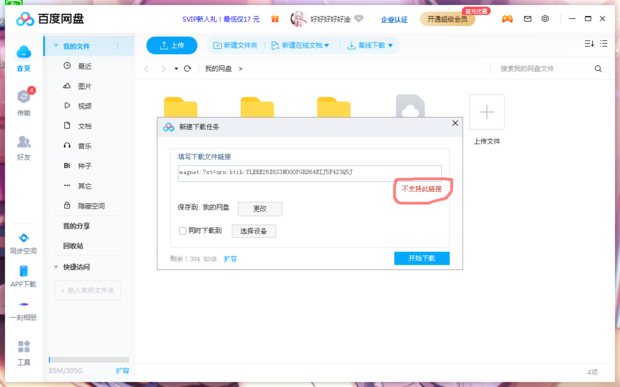Click the search magnifier icon
The image size is (620, 387).
click(x=598, y=69)
